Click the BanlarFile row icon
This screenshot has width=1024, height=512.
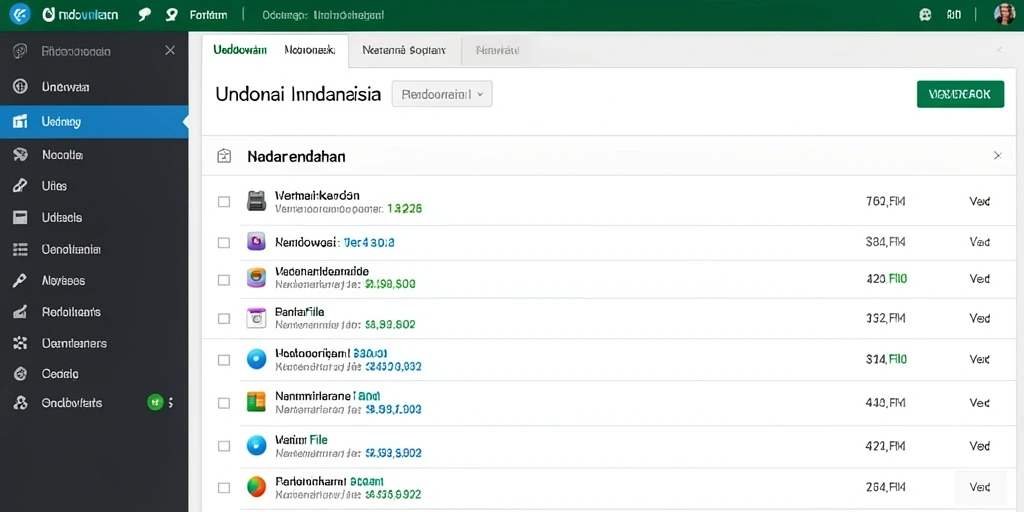click(257, 318)
